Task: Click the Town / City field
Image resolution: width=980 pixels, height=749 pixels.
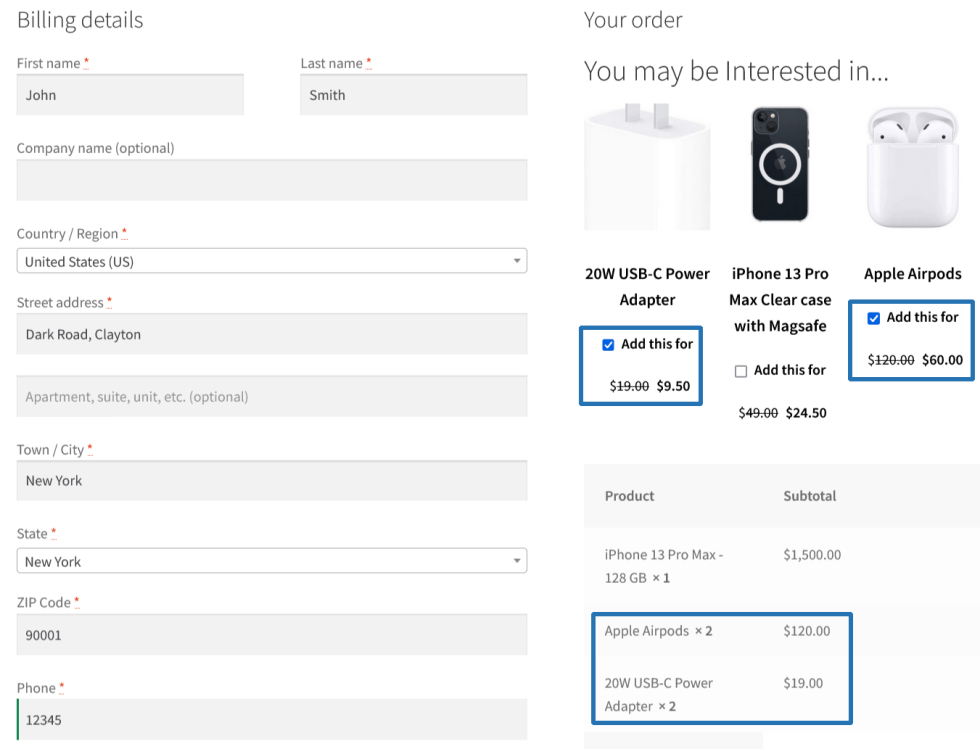Action: [271, 480]
